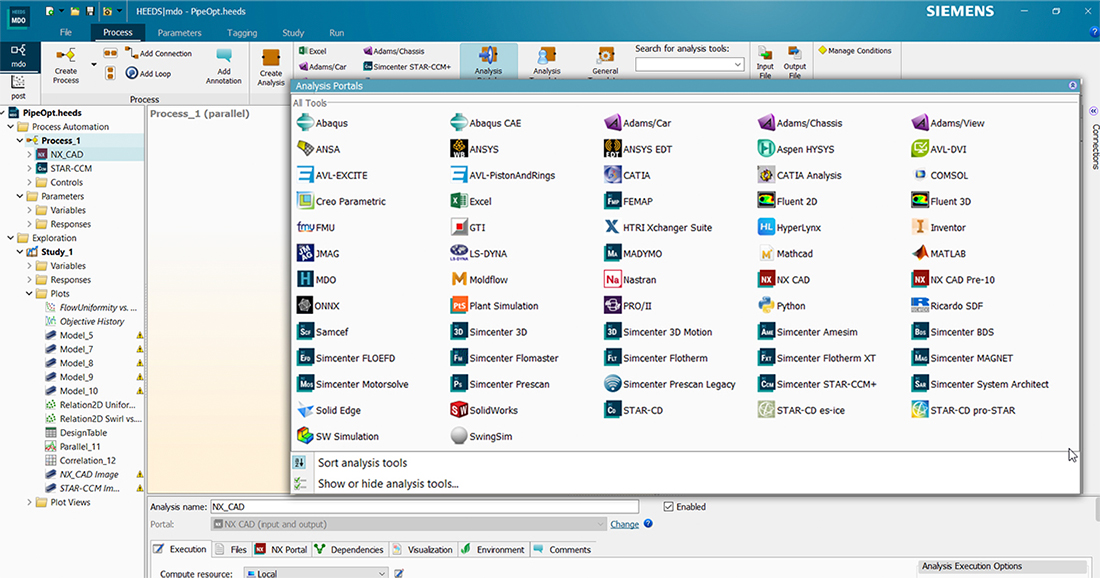Viewport: 1100px width, 578px height.
Task: Close the Analysis Portals panel
Action: tap(1073, 86)
